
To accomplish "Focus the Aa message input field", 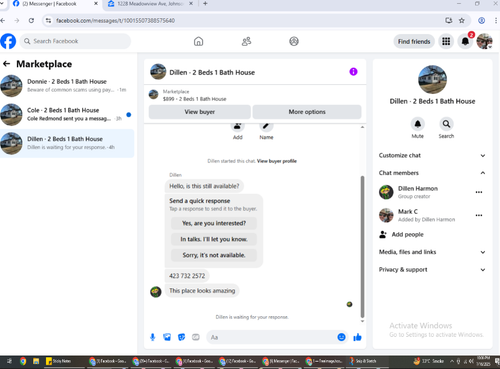I will tap(272, 337).
